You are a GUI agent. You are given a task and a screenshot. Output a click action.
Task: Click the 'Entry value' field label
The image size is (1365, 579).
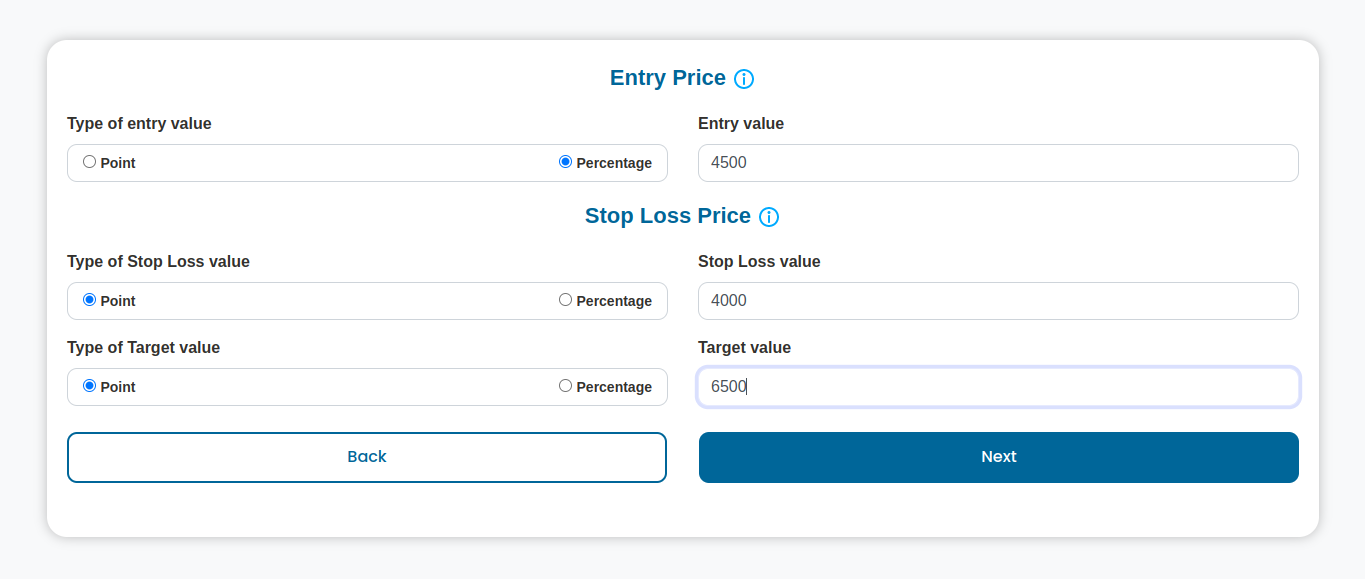pos(741,124)
